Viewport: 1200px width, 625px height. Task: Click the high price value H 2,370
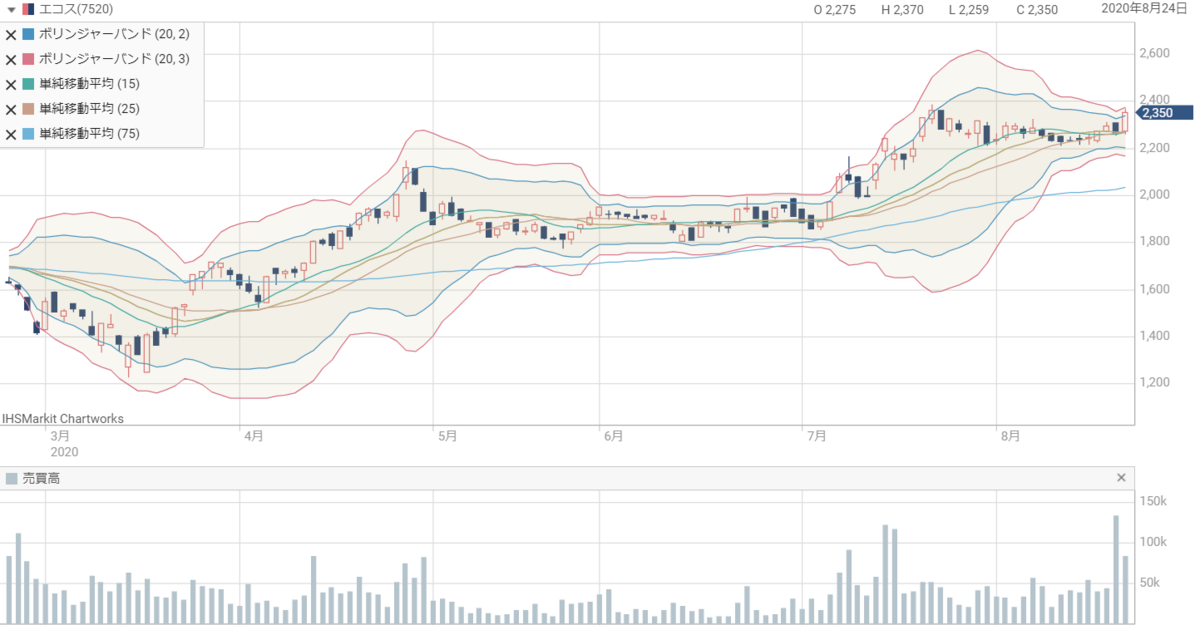point(902,10)
